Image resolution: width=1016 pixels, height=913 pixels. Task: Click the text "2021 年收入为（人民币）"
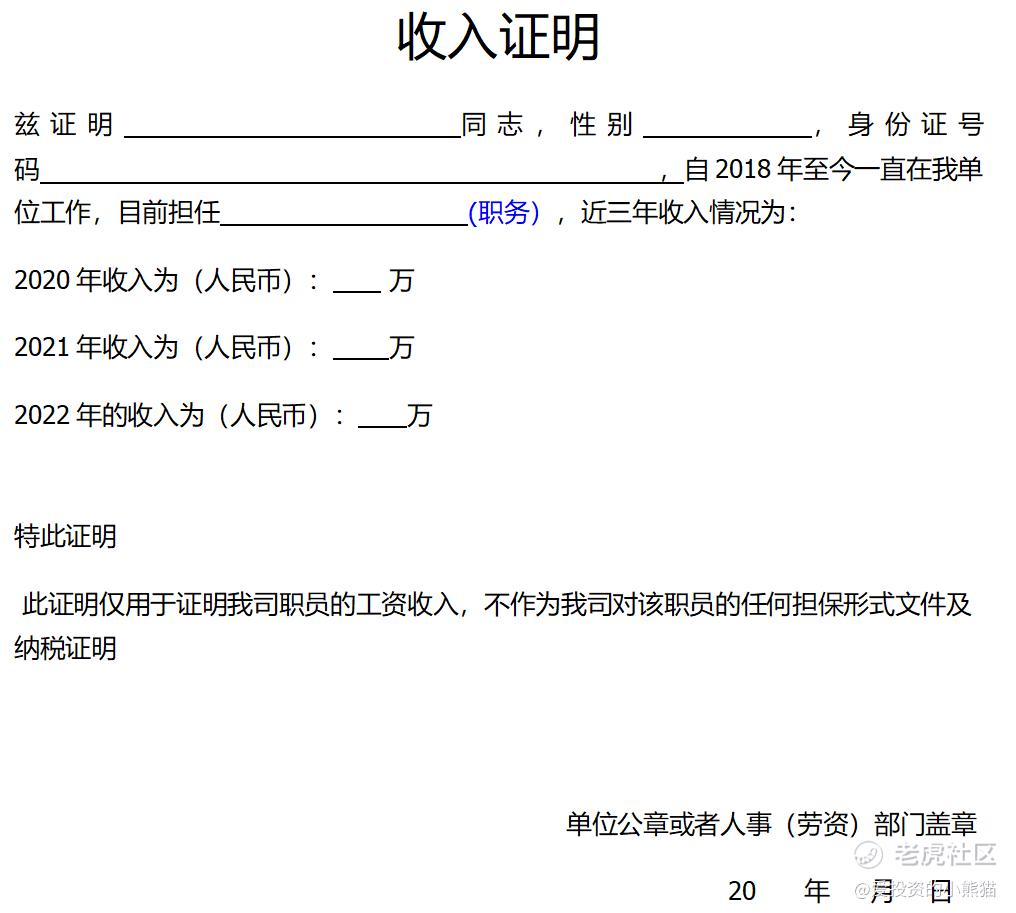click(x=155, y=349)
